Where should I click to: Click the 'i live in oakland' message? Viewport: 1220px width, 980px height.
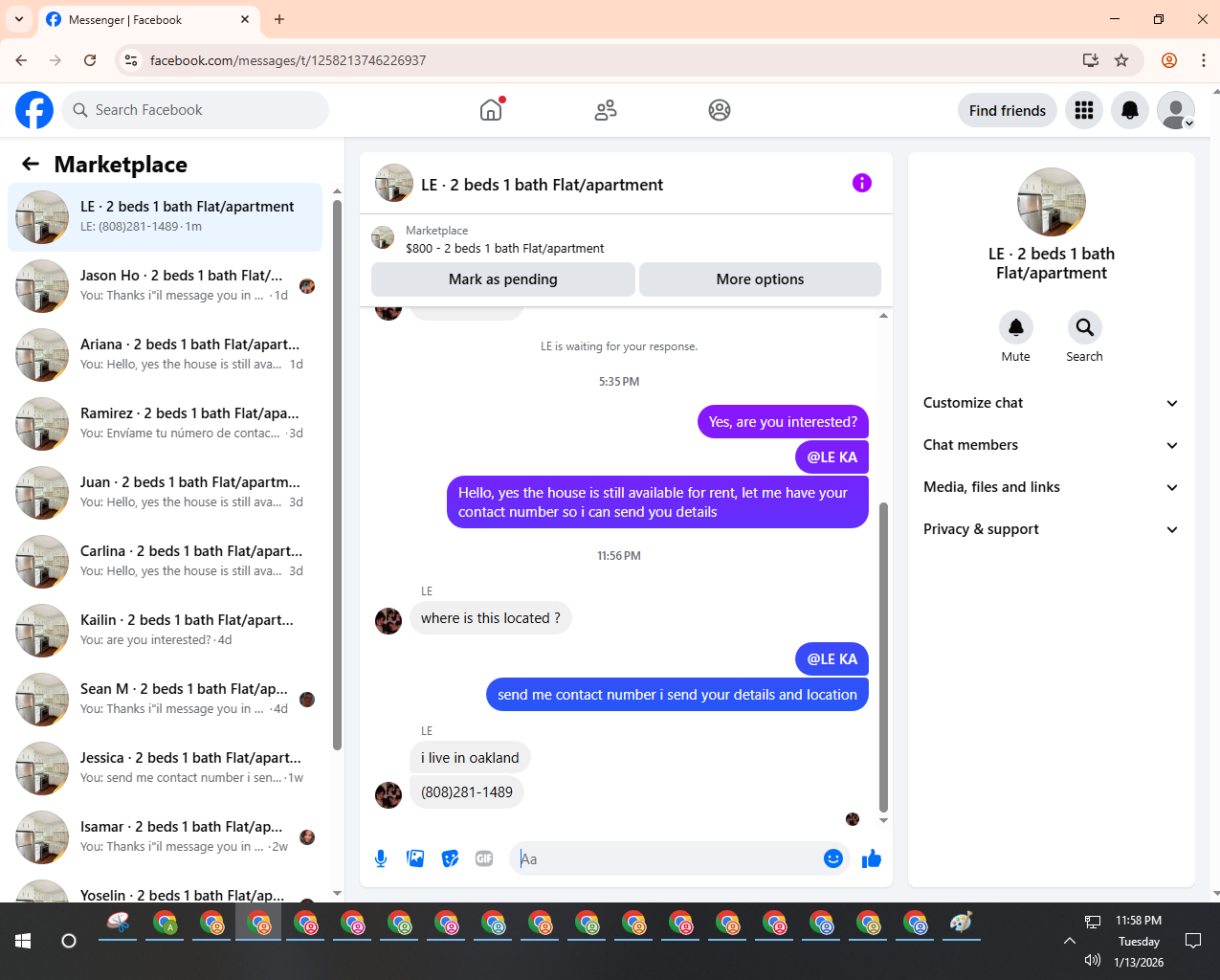470,758
